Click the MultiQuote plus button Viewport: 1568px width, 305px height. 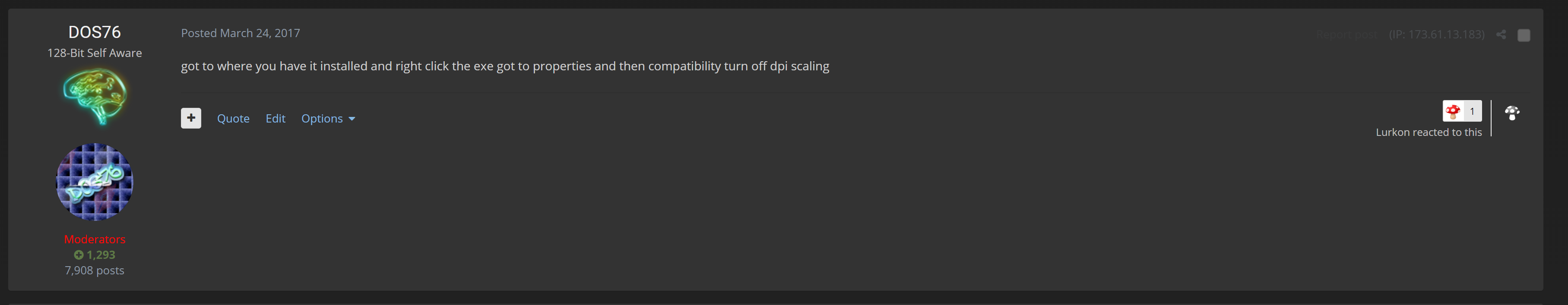190,118
